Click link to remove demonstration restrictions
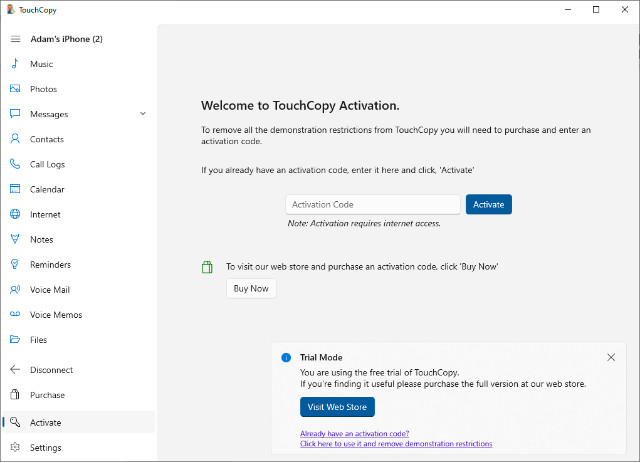 [396, 444]
